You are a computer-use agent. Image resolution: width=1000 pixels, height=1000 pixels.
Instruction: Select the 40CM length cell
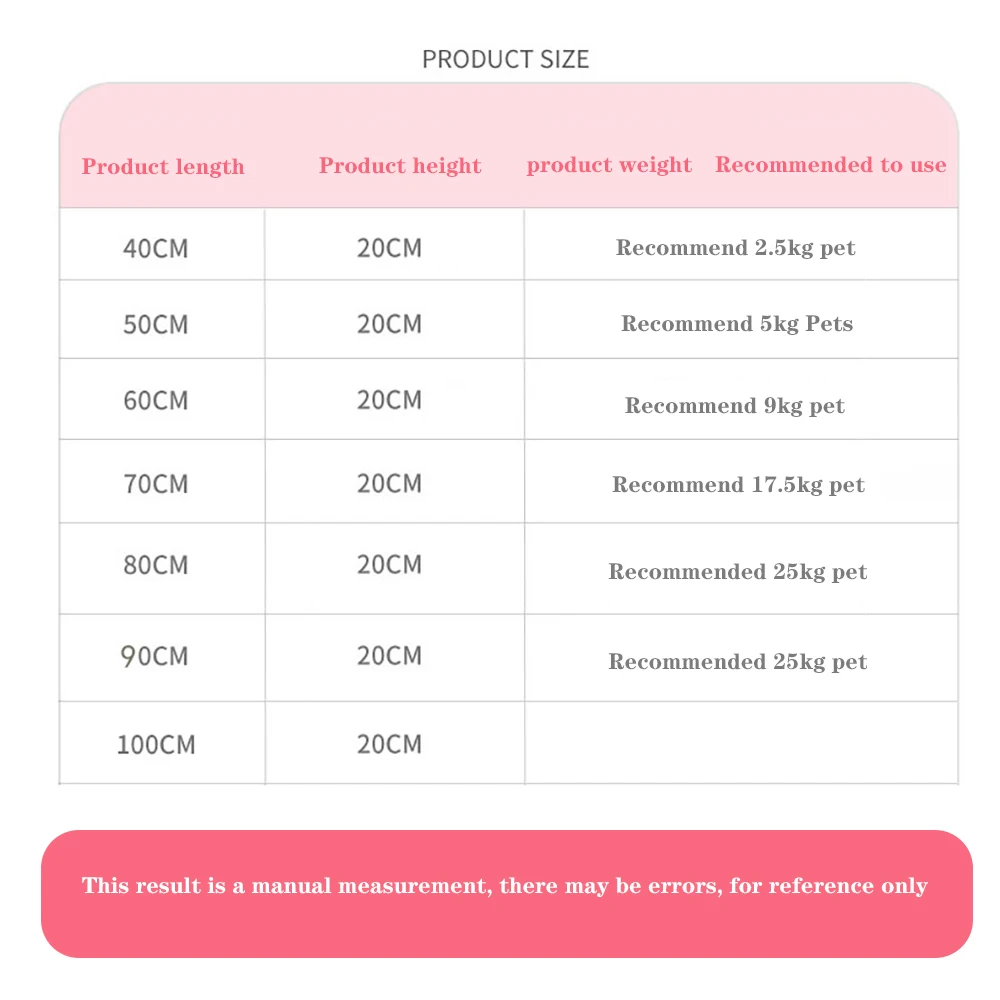(x=155, y=248)
